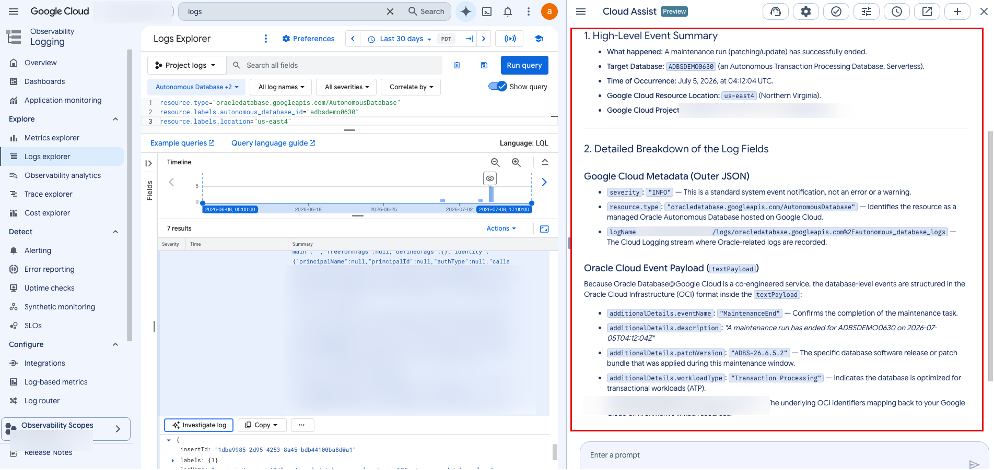994x470 pixels.
Task: Open the Learn graduation cap icon
Action: click(539, 39)
